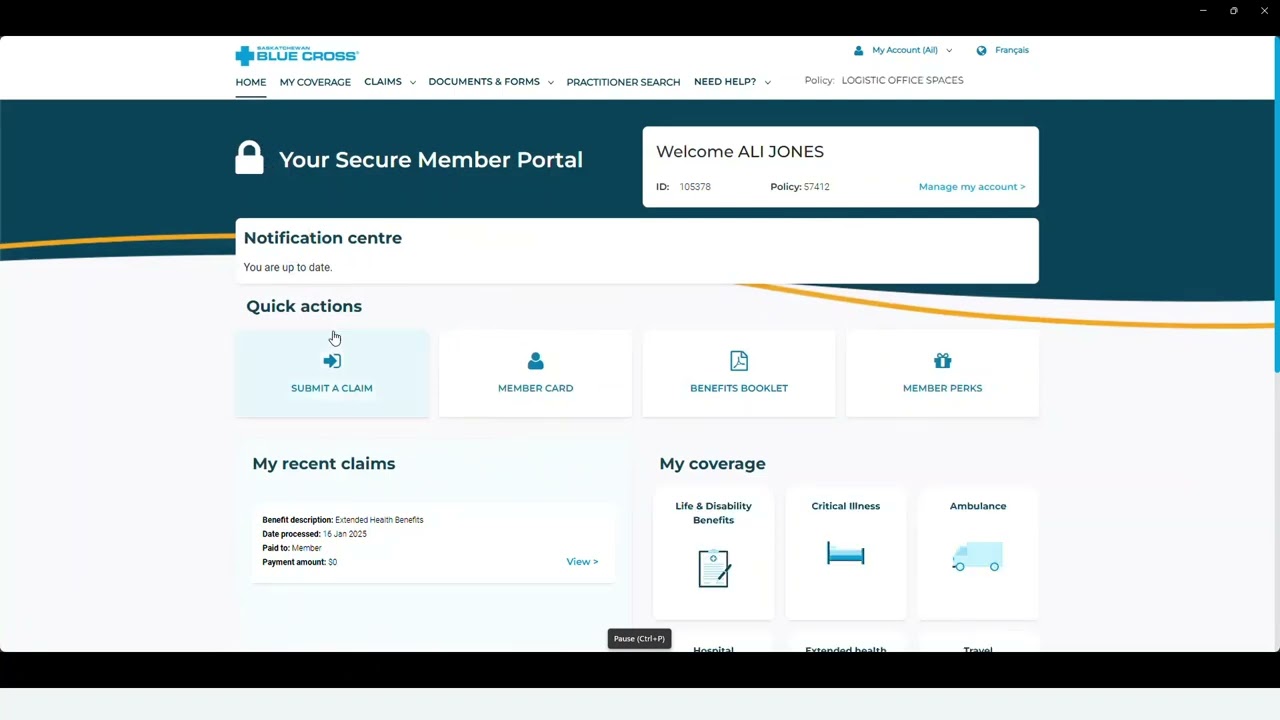
Task: Switch language to Français
Action: coord(1012,50)
